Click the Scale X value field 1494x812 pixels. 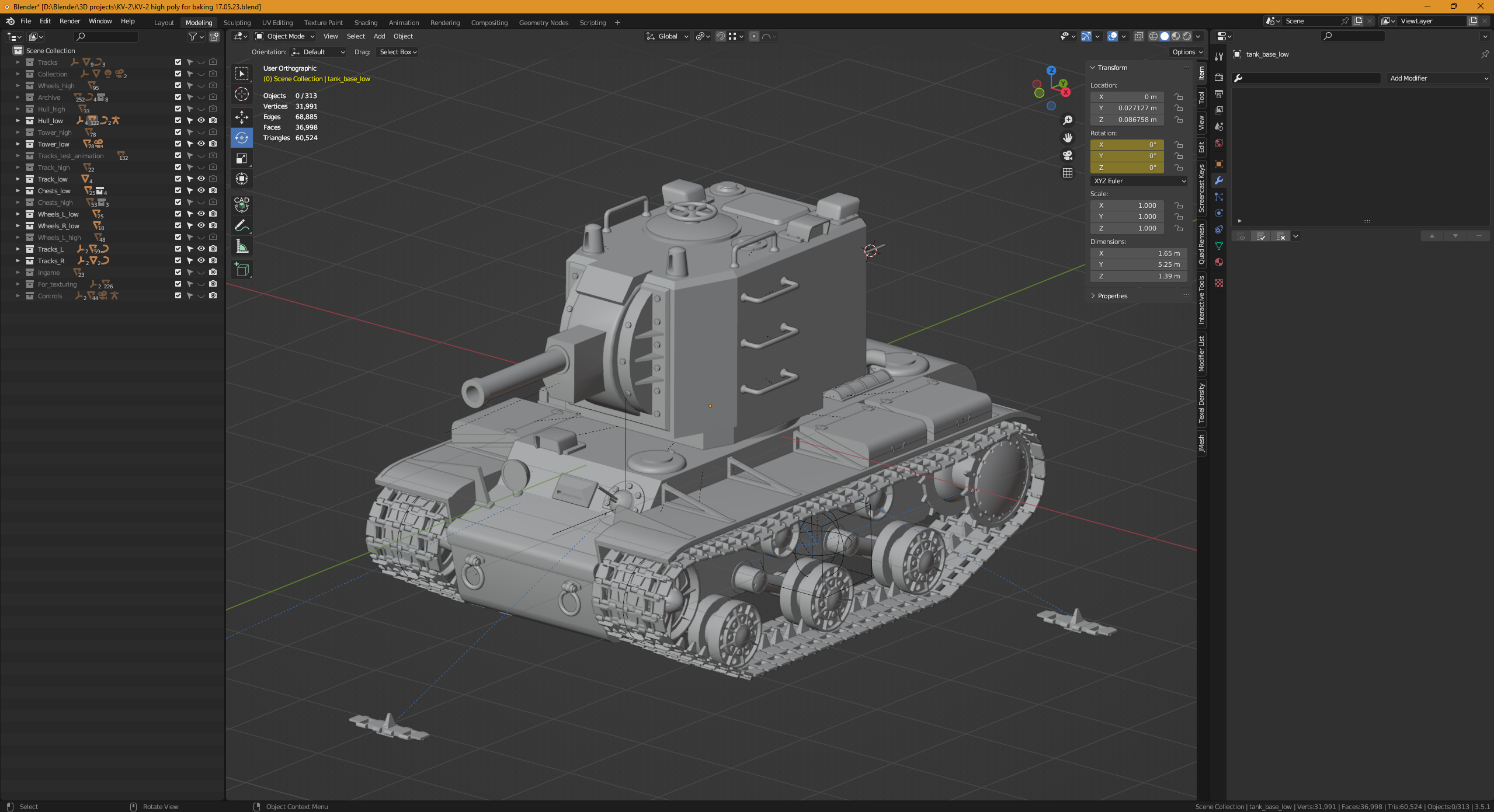tap(1127, 205)
